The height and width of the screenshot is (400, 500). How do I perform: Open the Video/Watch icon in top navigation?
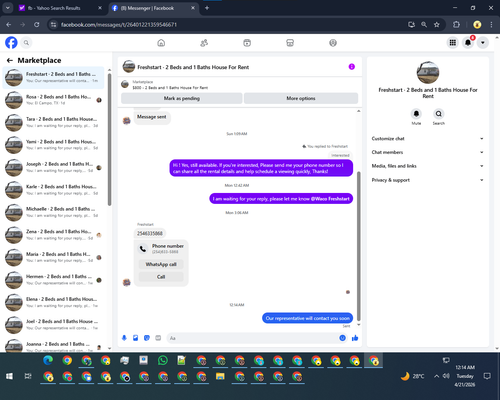(247, 43)
